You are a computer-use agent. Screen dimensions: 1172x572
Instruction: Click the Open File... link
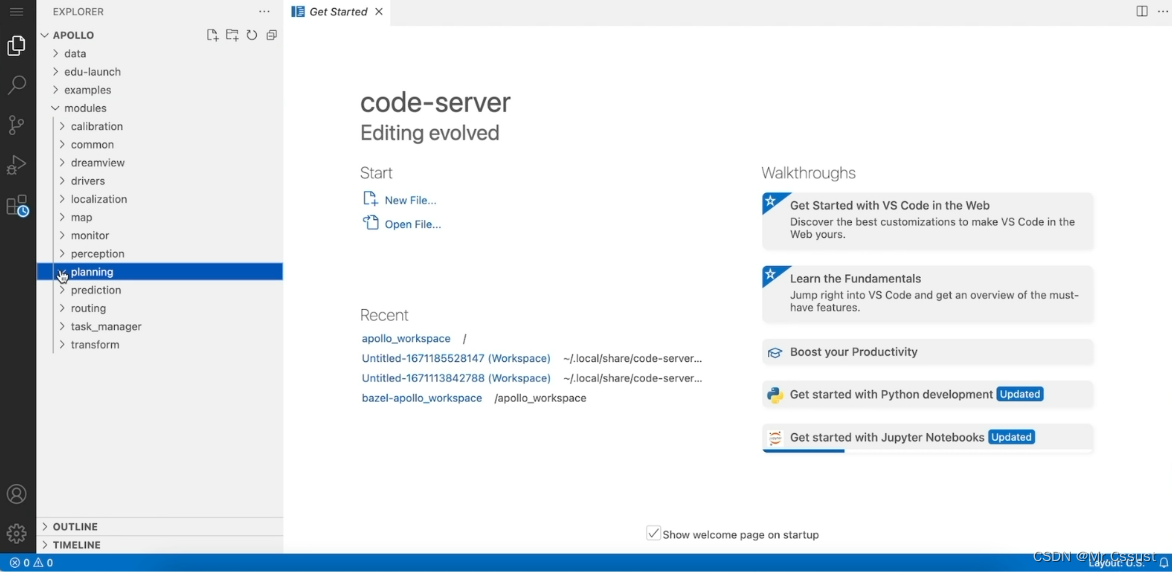tap(413, 224)
